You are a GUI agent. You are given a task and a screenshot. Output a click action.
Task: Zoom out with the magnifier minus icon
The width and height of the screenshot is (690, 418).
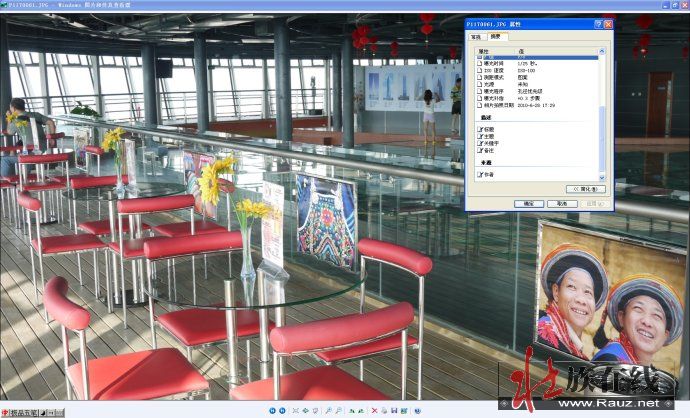coord(338,411)
